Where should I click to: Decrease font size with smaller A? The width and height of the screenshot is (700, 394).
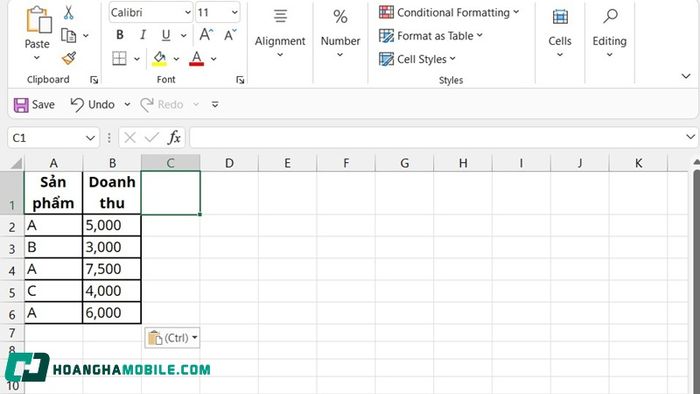(x=230, y=34)
